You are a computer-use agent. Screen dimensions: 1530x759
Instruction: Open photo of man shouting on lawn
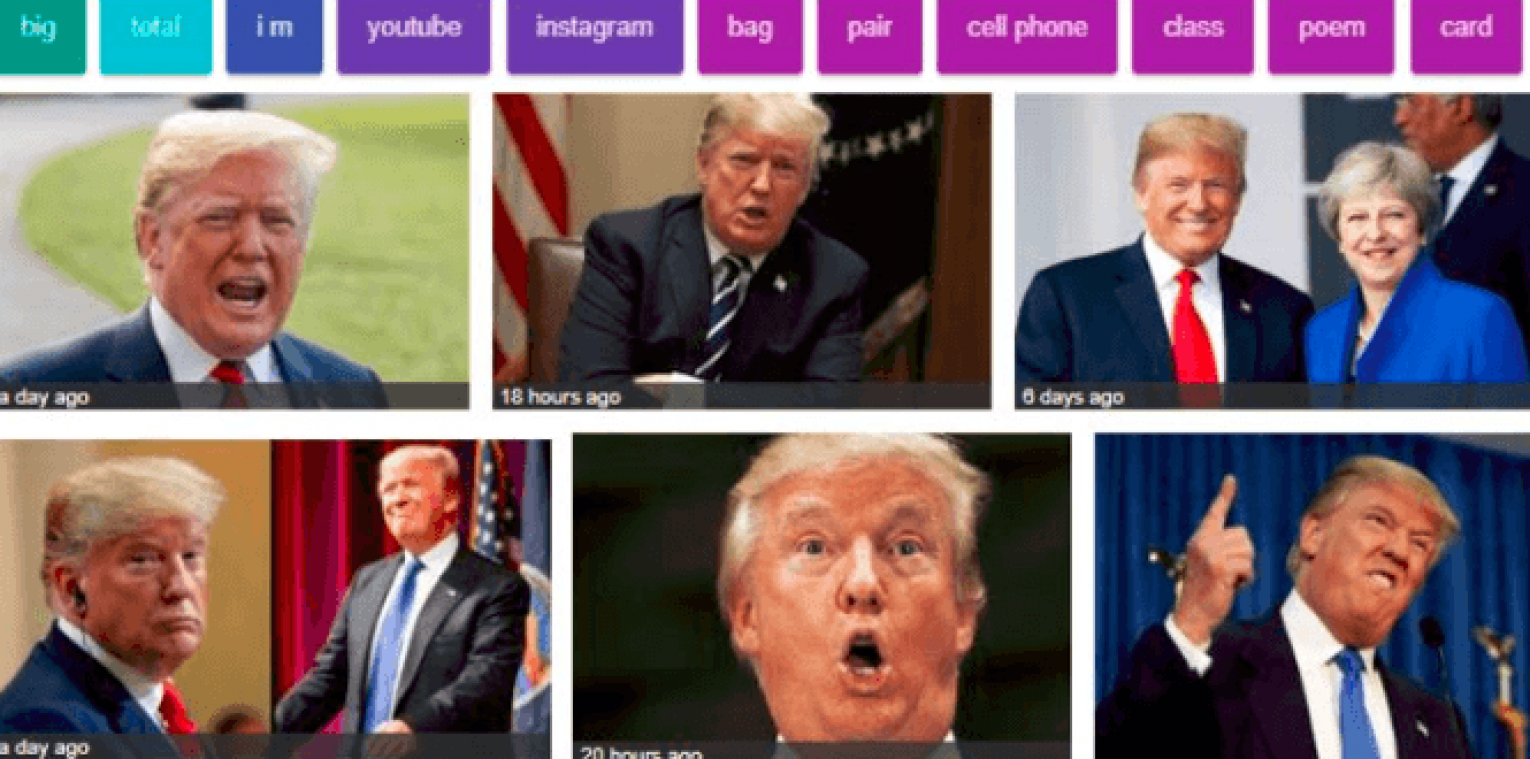(234, 251)
